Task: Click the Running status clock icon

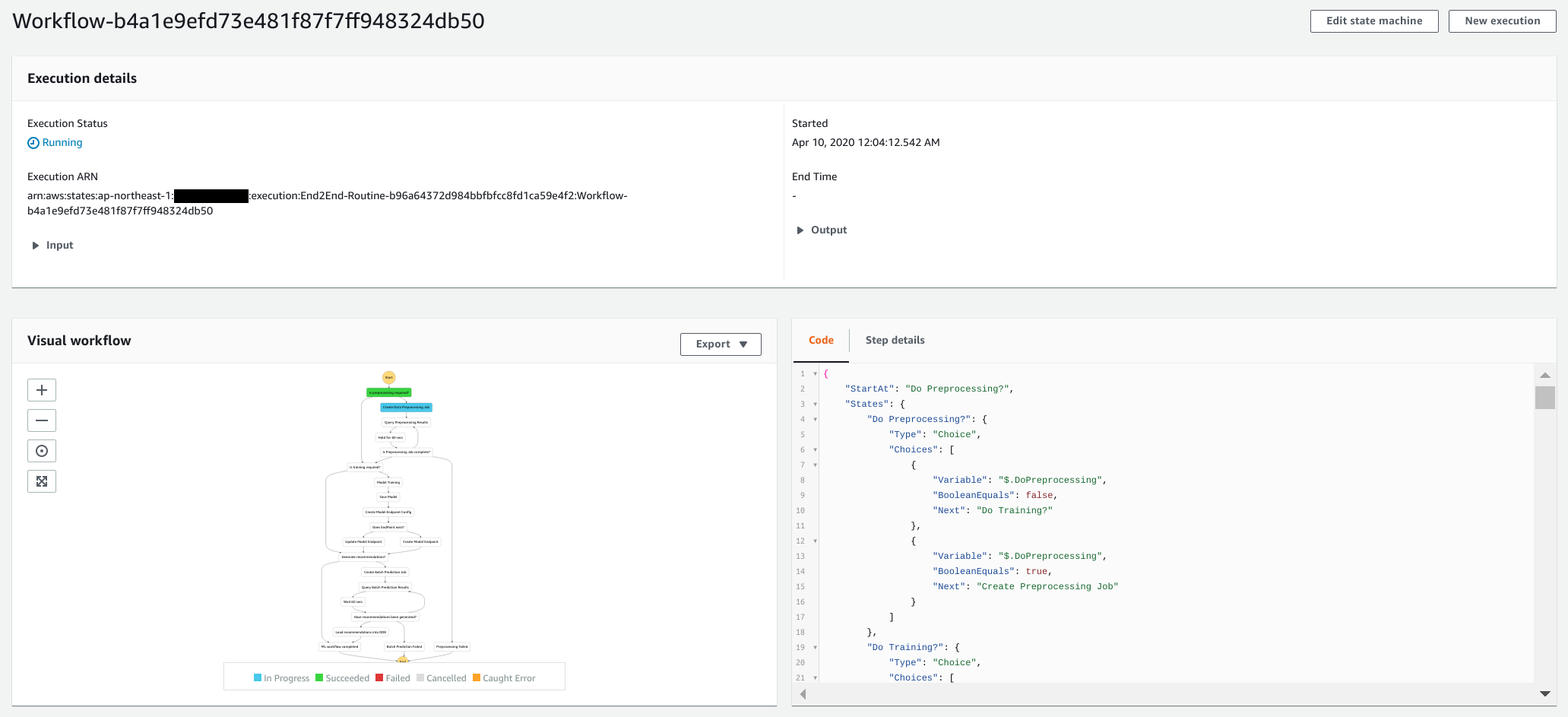Action: pyautogui.click(x=33, y=143)
